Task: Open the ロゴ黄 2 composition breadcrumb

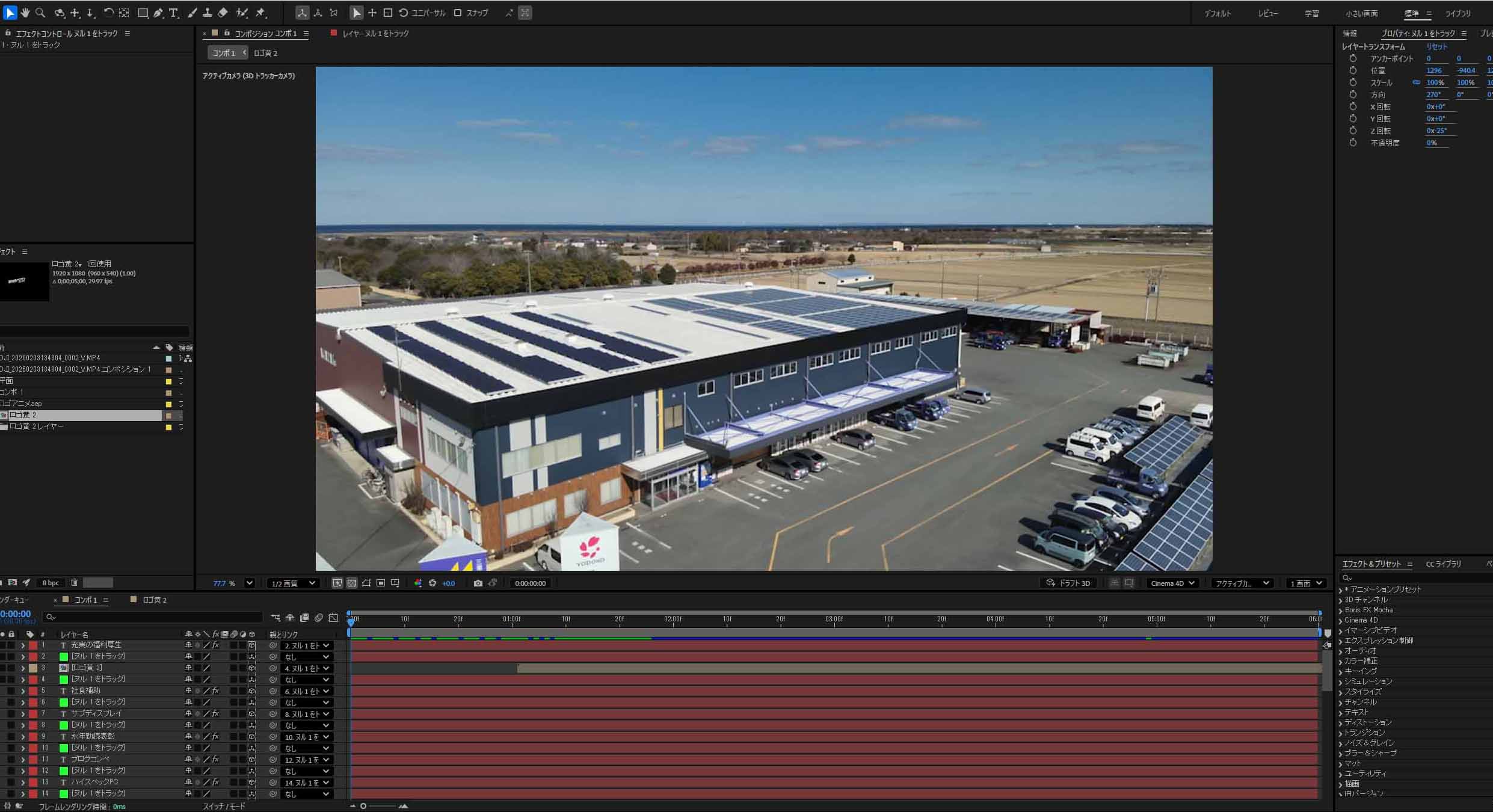Action: point(265,53)
